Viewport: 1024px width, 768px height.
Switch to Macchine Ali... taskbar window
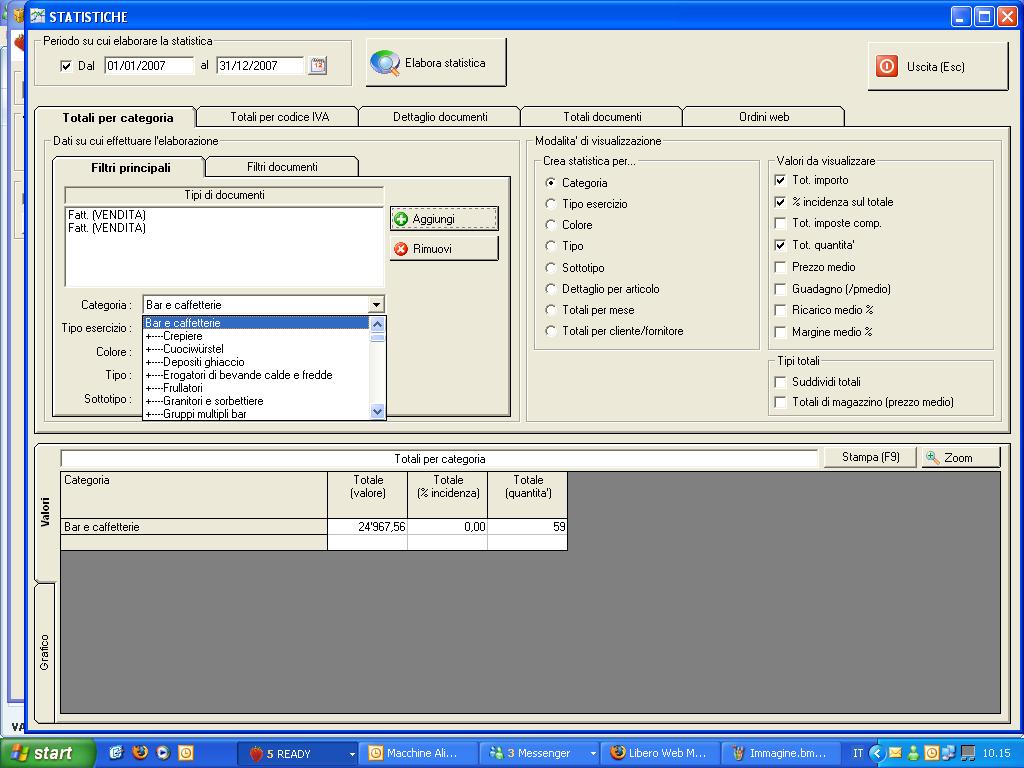pos(420,754)
